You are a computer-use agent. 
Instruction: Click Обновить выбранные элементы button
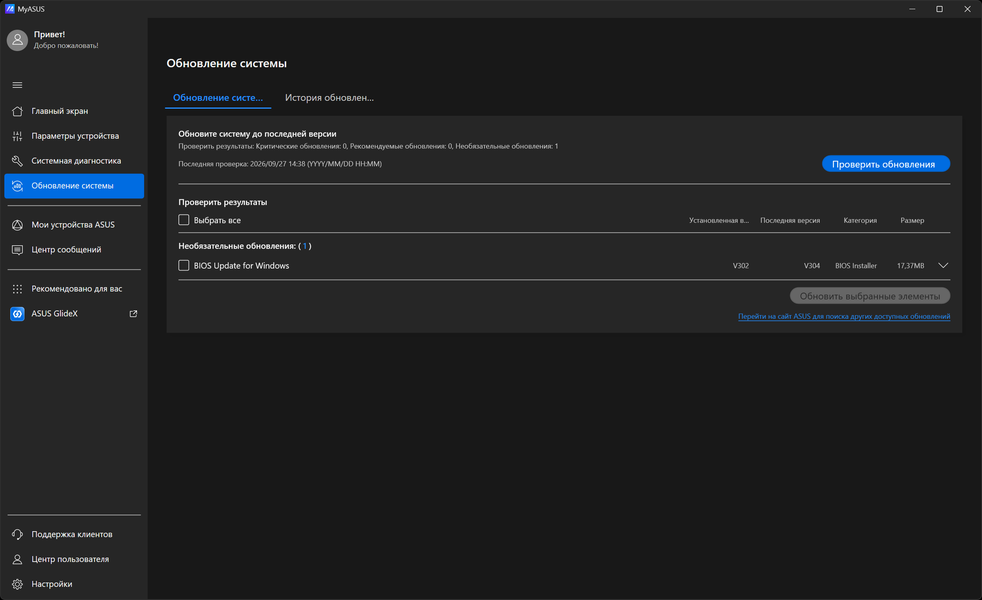tap(870, 296)
